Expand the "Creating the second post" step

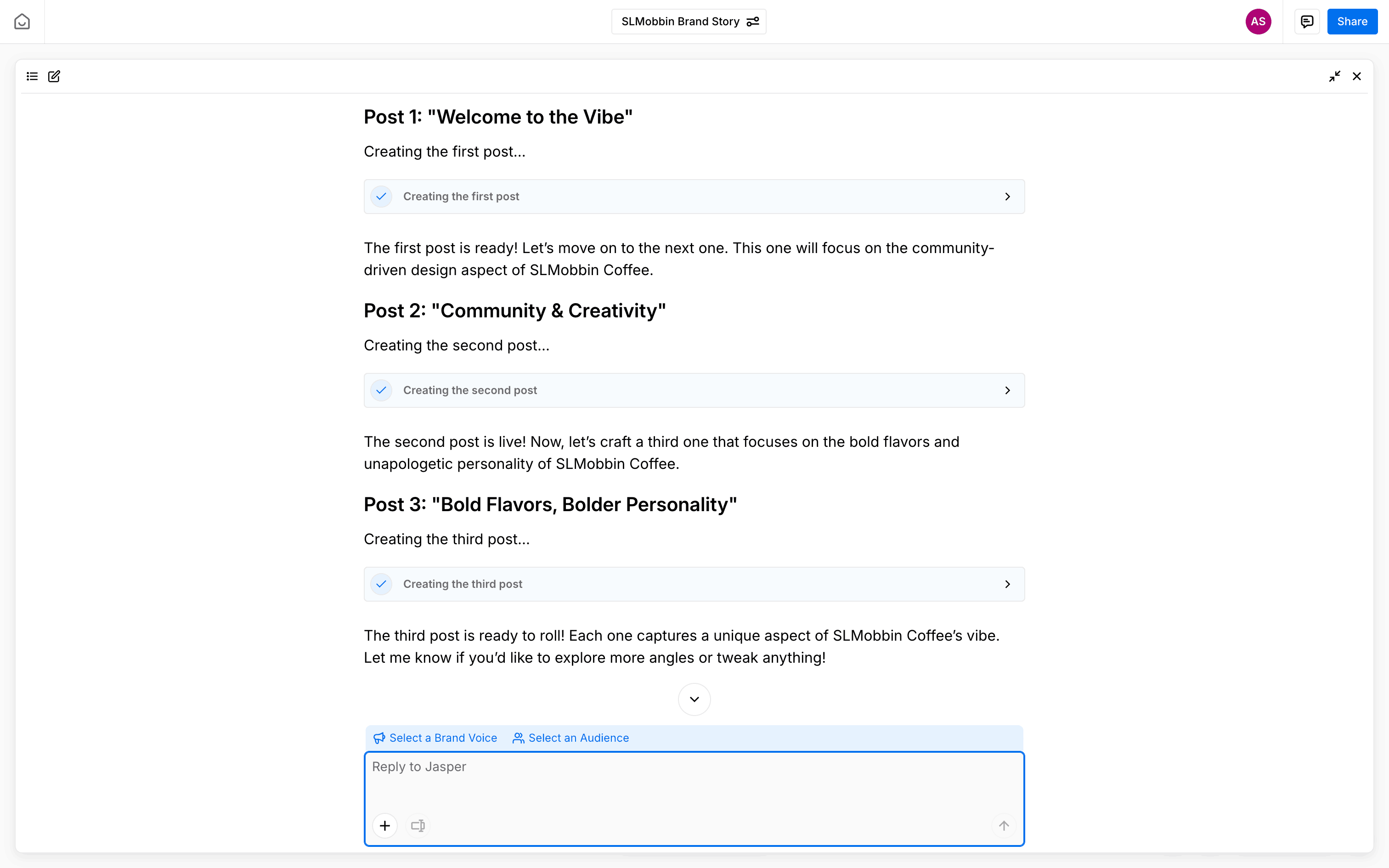coord(1007,390)
